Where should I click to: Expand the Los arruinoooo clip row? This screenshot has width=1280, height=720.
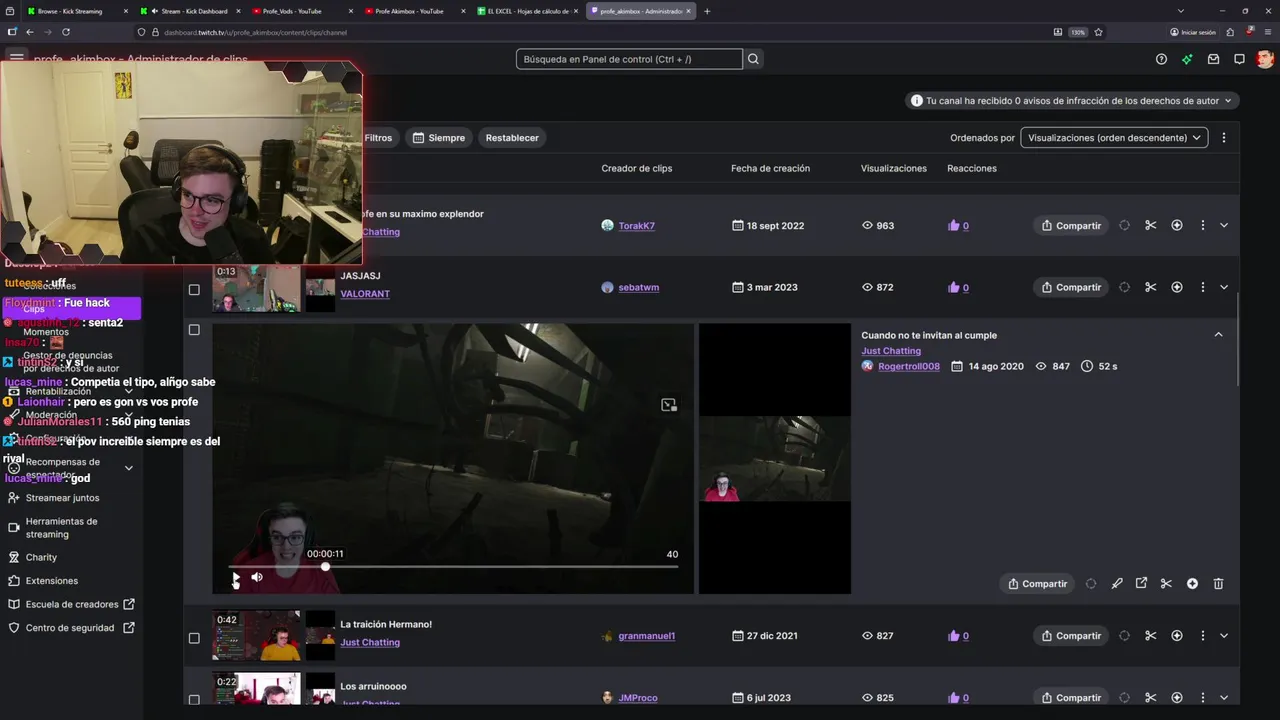click(x=1224, y=698)
